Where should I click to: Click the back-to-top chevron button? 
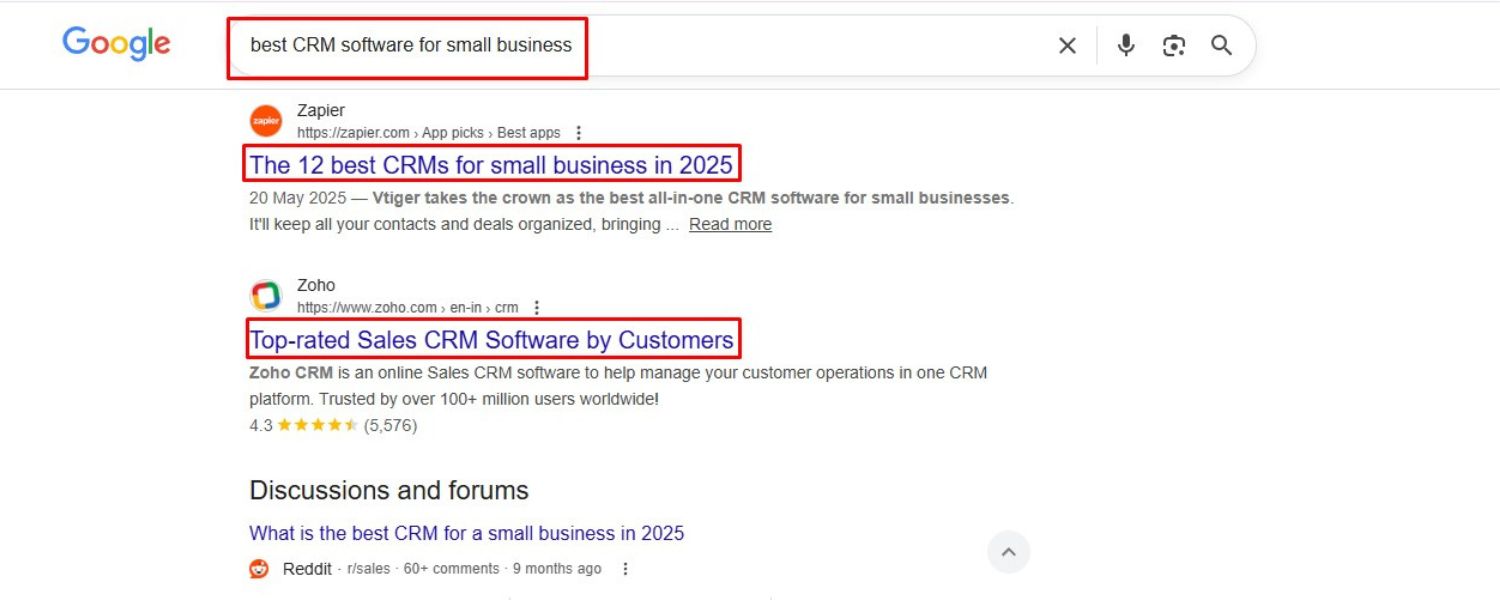1009,551
